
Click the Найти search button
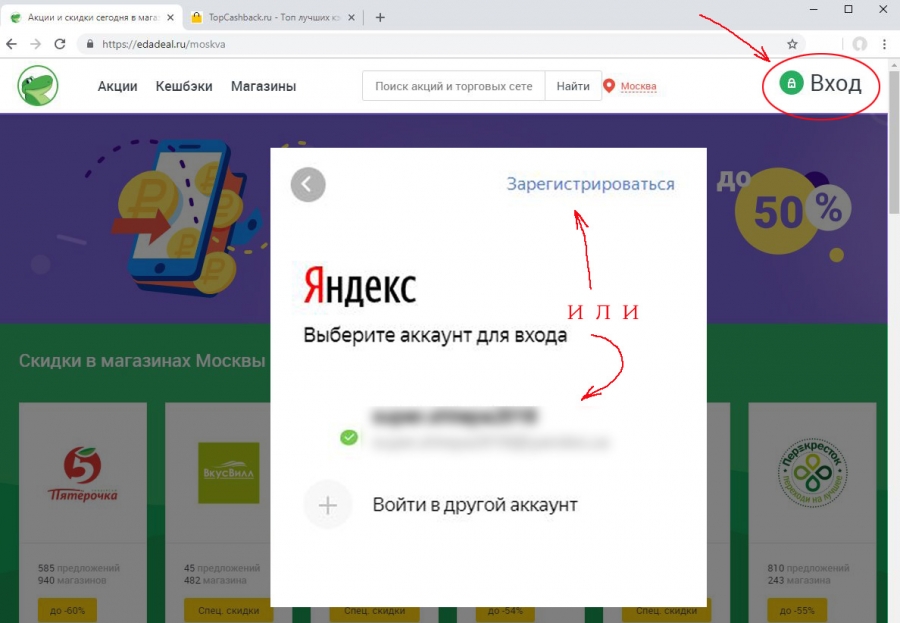click(573, 86)
